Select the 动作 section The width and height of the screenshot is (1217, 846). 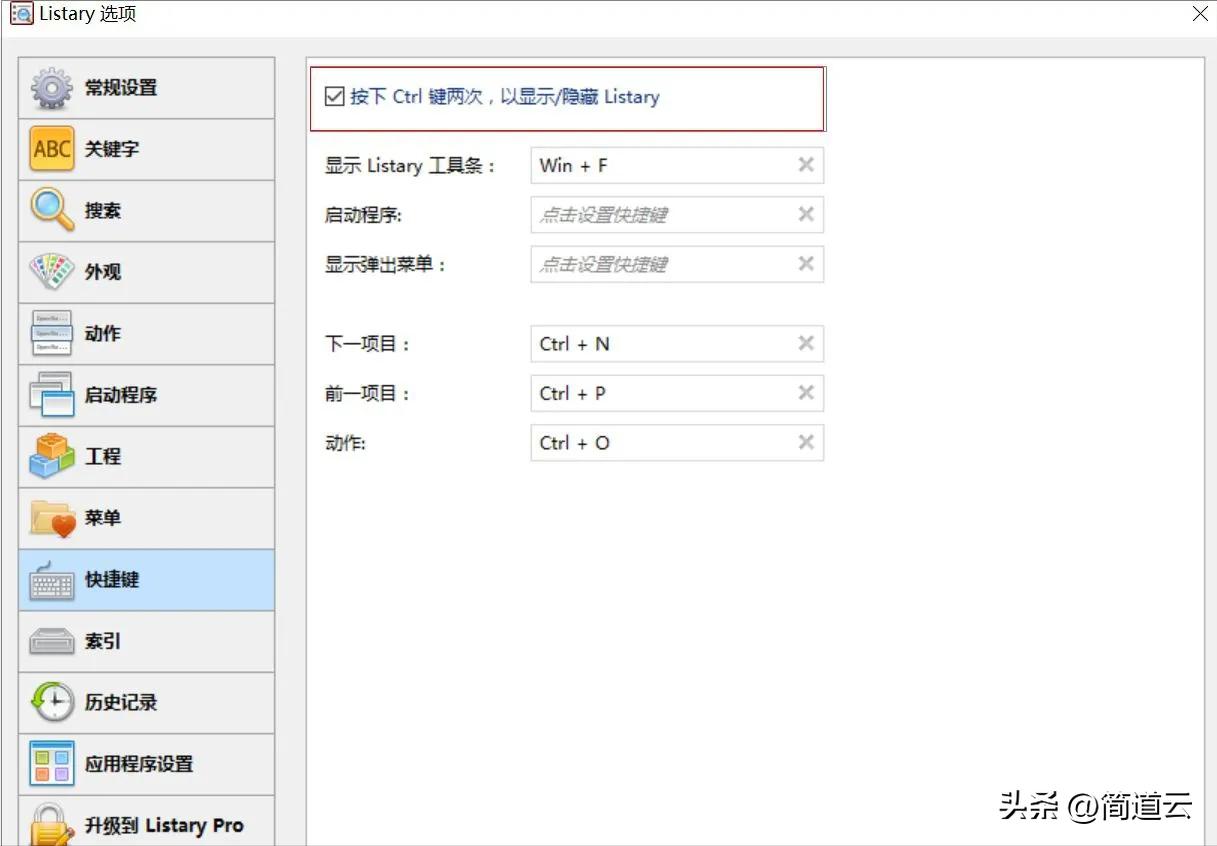point(146,334)
